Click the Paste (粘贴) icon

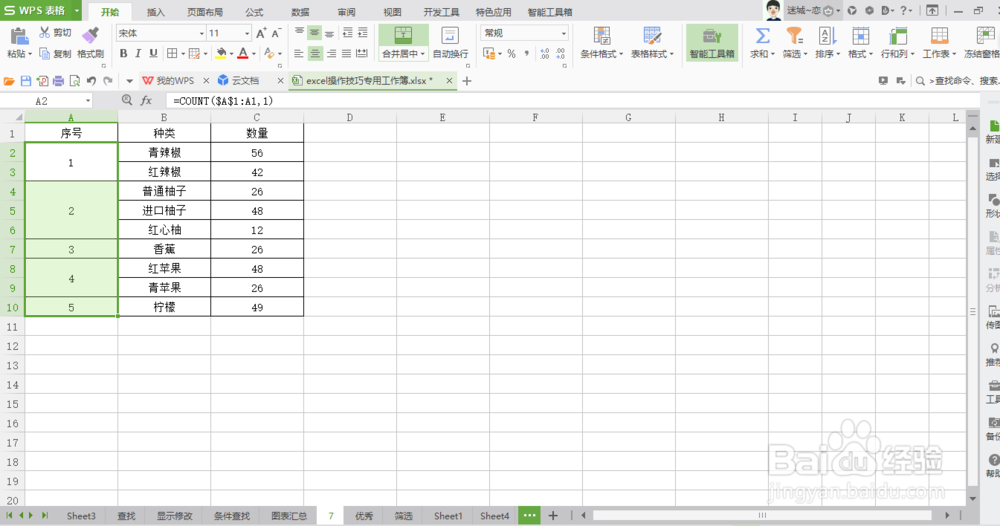point(19,36)
